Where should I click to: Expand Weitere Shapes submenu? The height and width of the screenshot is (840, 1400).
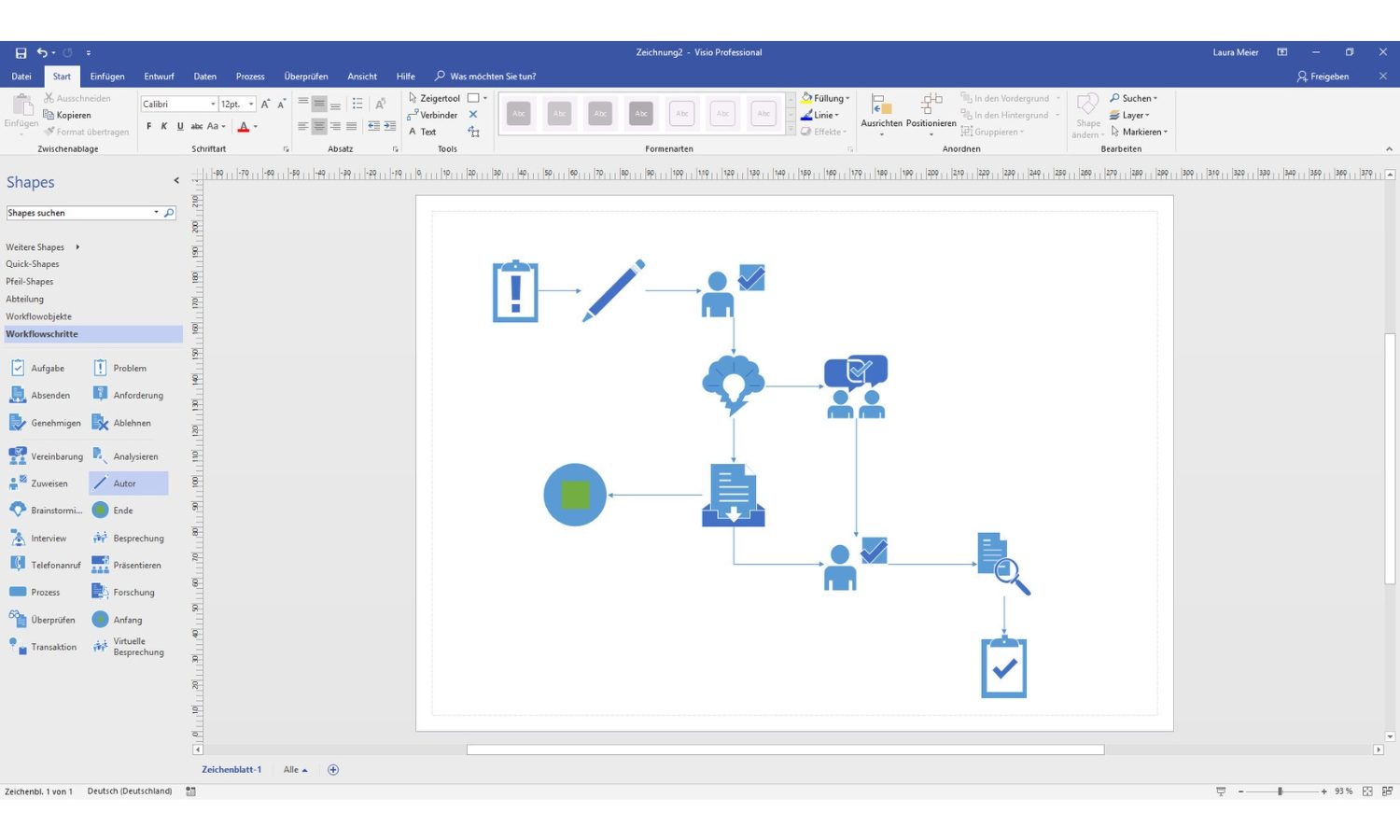43,247
